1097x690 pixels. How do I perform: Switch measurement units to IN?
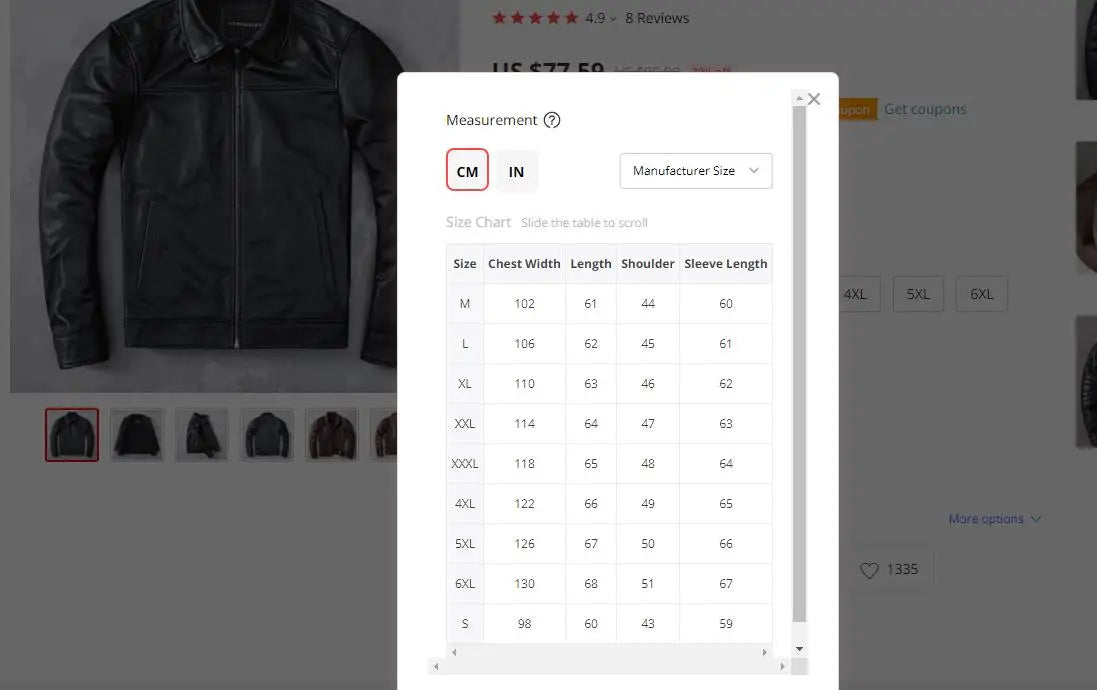pyautogui.click(x=516, y=171)
